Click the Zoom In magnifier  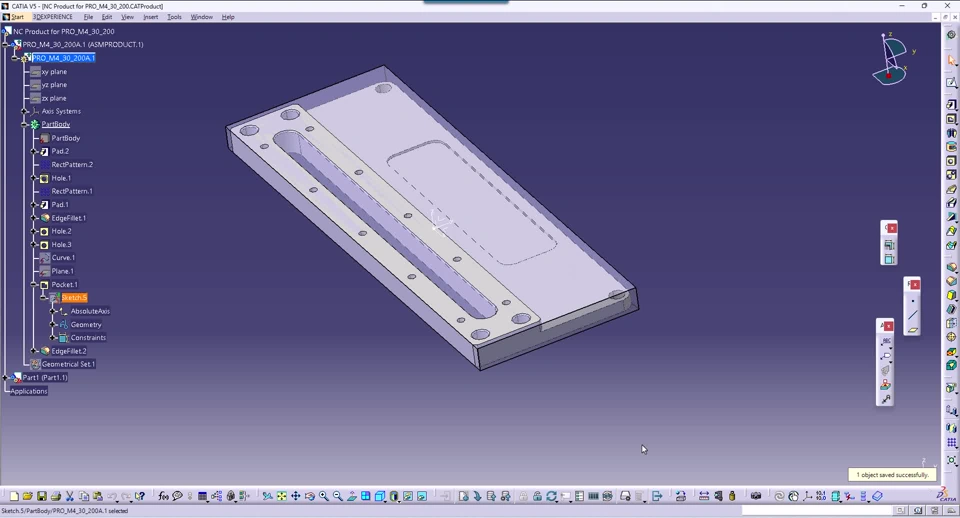(x=324, y=496)
